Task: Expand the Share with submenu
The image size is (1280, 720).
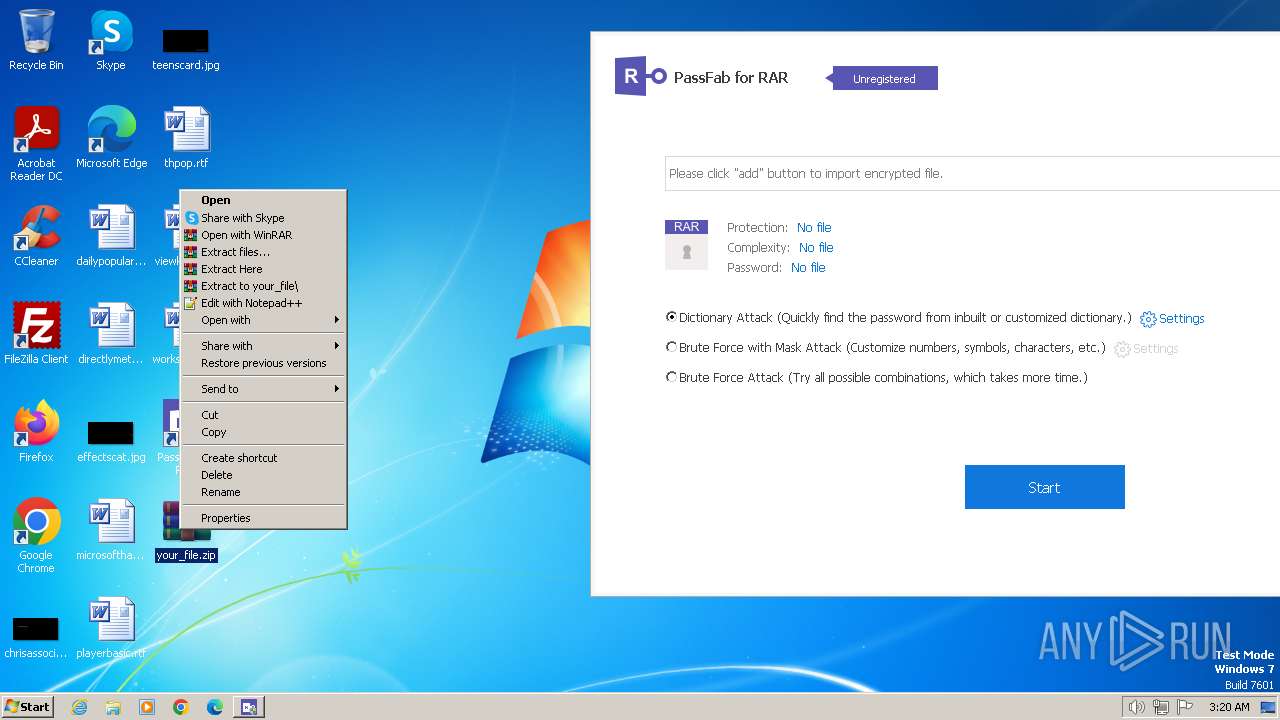Action: (264, 346)
